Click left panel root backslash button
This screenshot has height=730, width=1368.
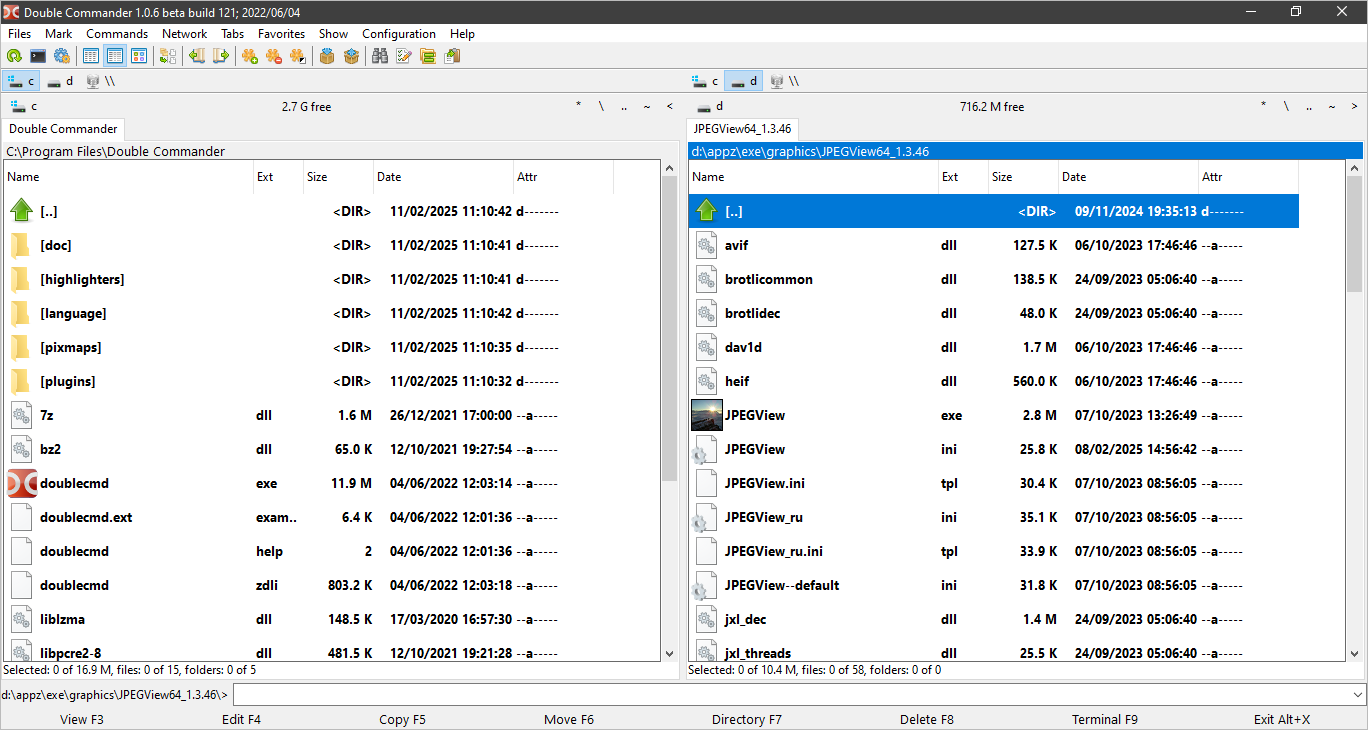click(x=601, y=106)
